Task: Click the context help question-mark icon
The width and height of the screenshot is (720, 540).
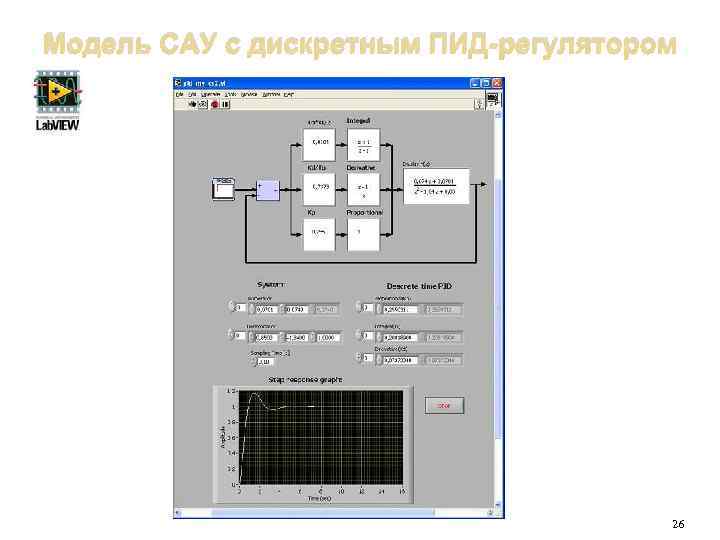Action: pos(478,104)
